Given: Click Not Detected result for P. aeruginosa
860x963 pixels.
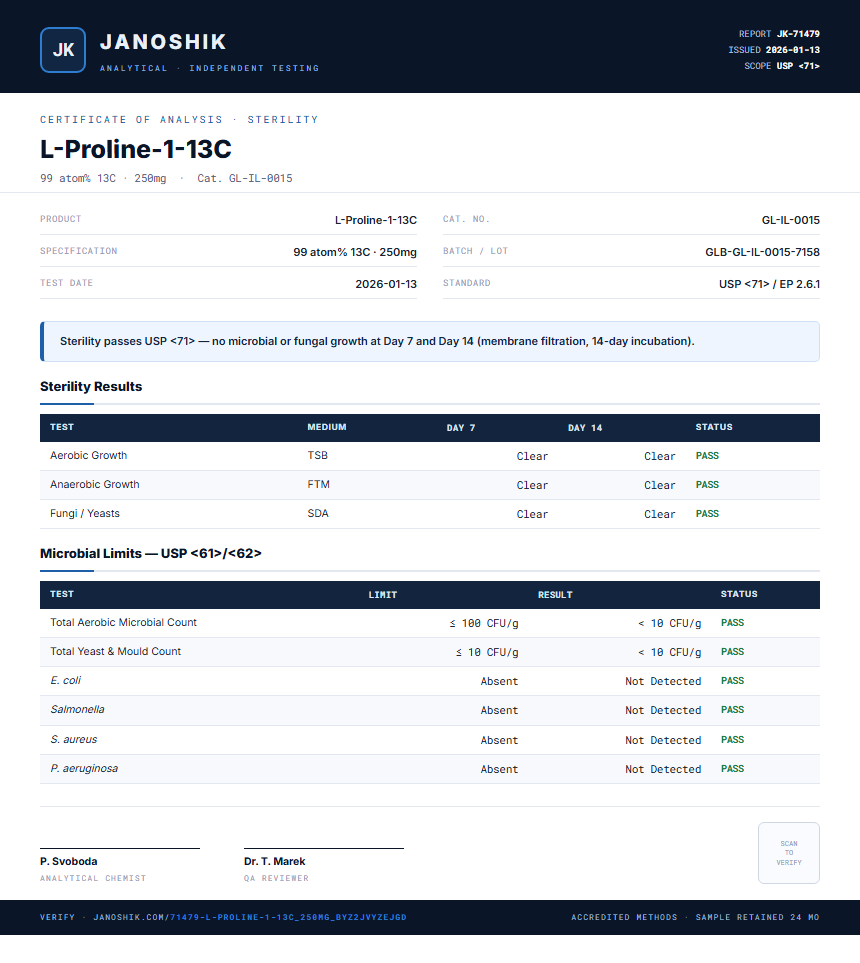Looking at the screenshot, I should coord(663,769).
